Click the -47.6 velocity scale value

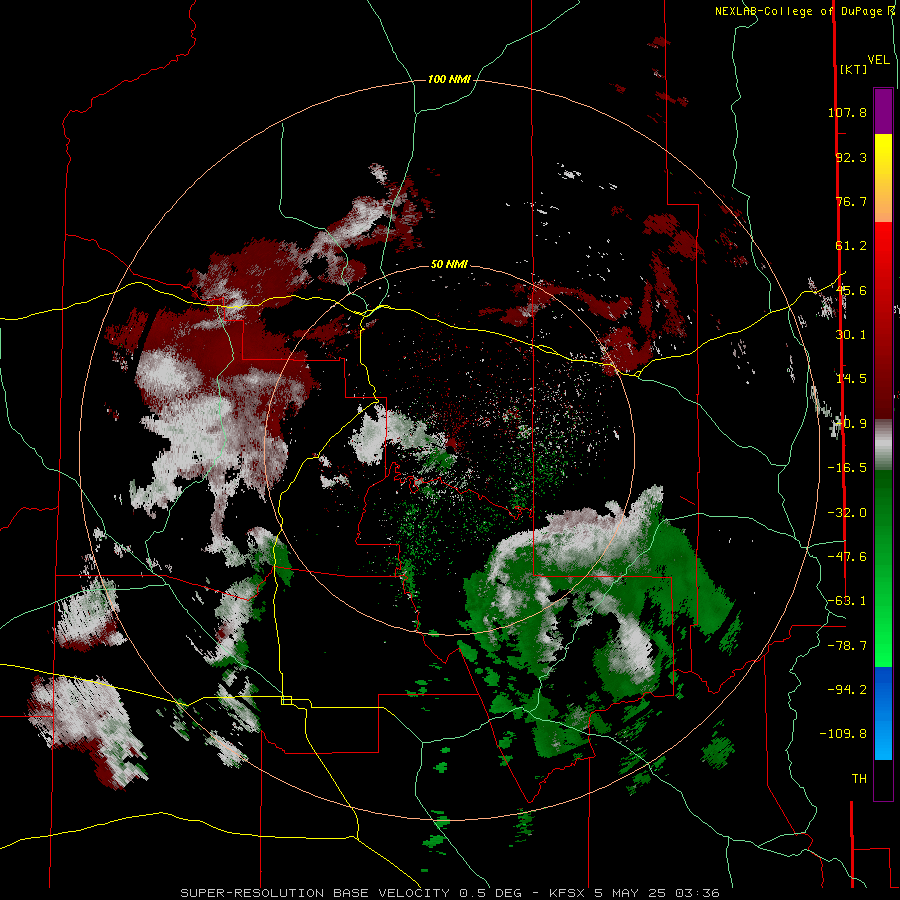click(x=847, y=557)
